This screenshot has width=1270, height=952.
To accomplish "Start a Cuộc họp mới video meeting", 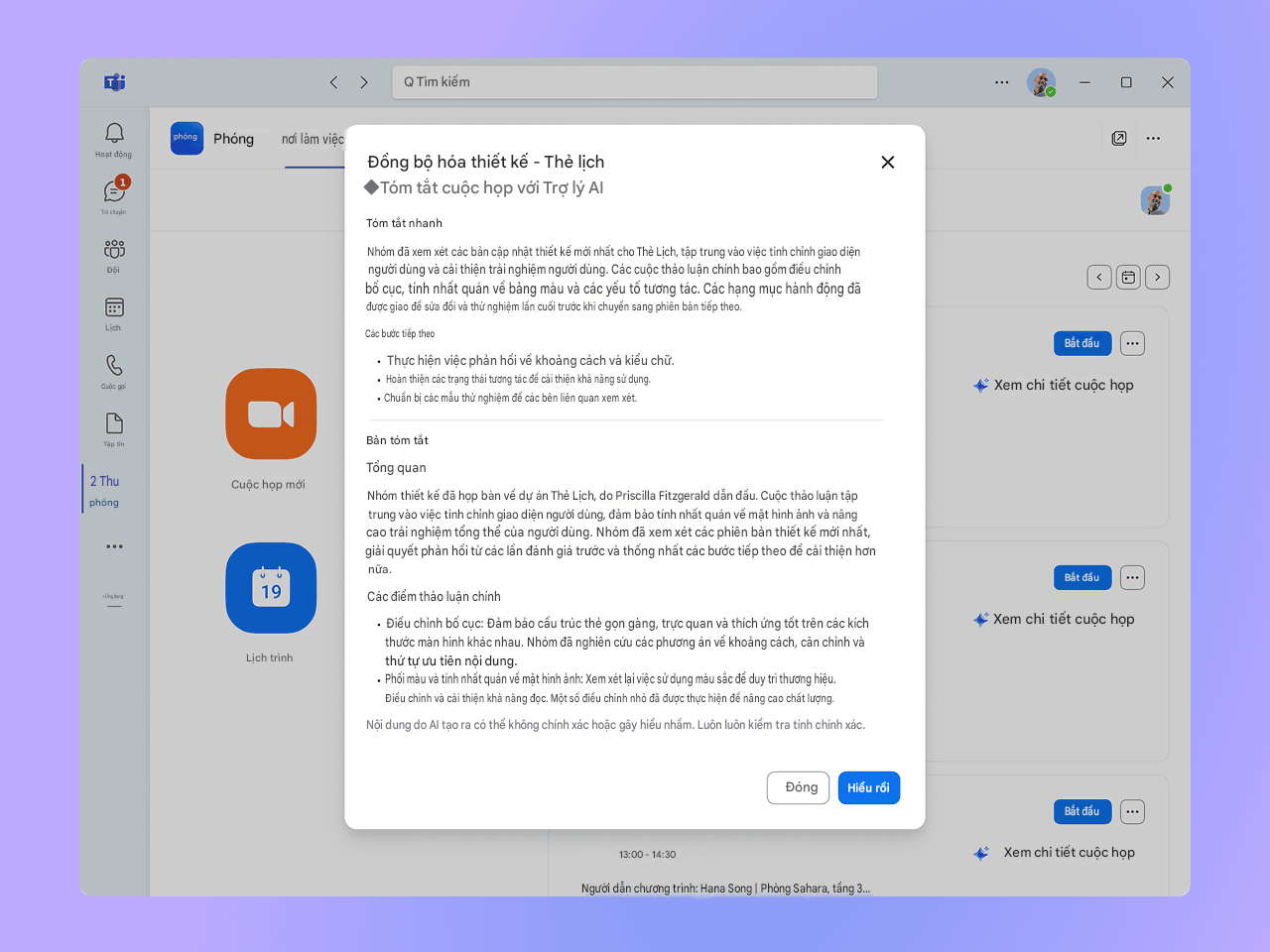I will point(271,415).
